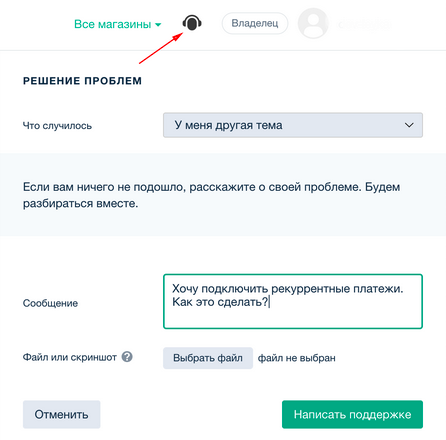Open the Все магазины store selector
446x440 pixels.
point(117,24)
